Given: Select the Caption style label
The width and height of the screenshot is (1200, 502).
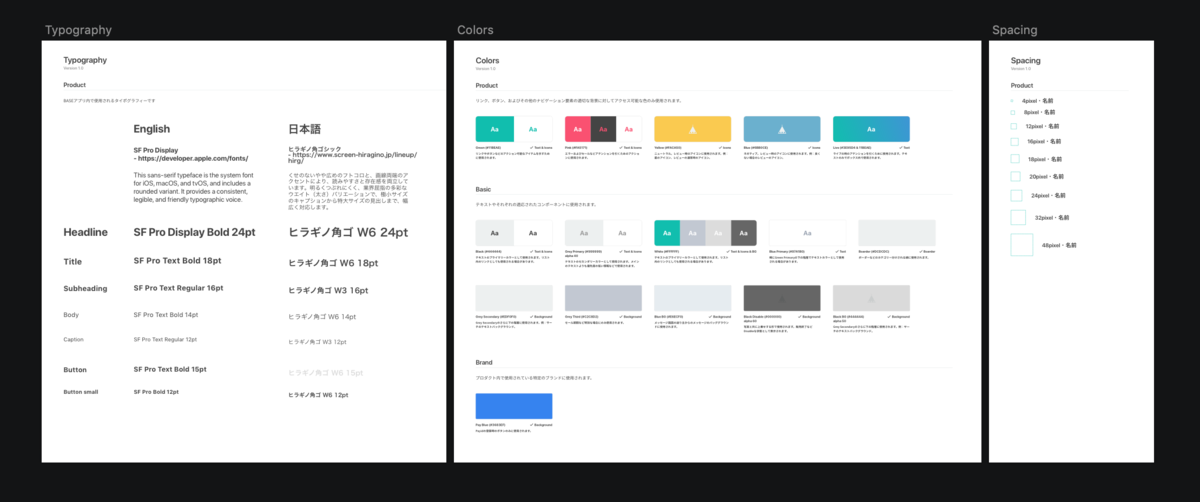Looking at the screenshot, I should click(73, 340).
